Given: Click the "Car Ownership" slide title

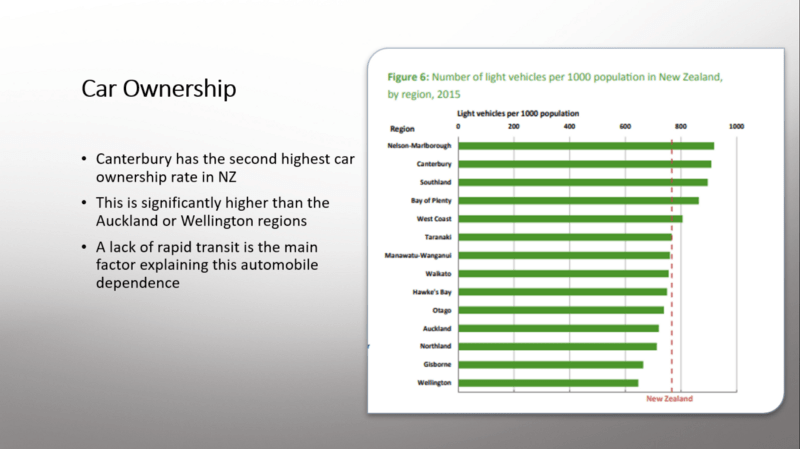Looking at the screenshot, I should pos(158,90).
